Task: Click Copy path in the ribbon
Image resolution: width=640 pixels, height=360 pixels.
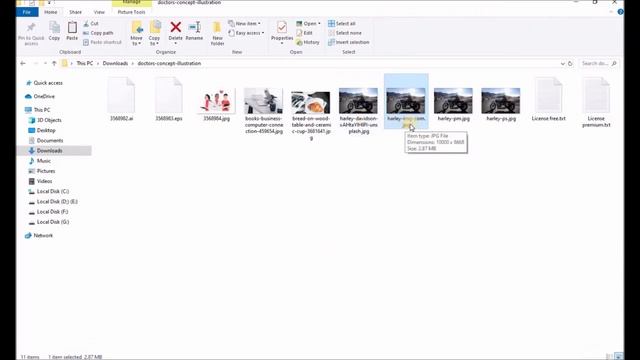Action: click(98, 33)
